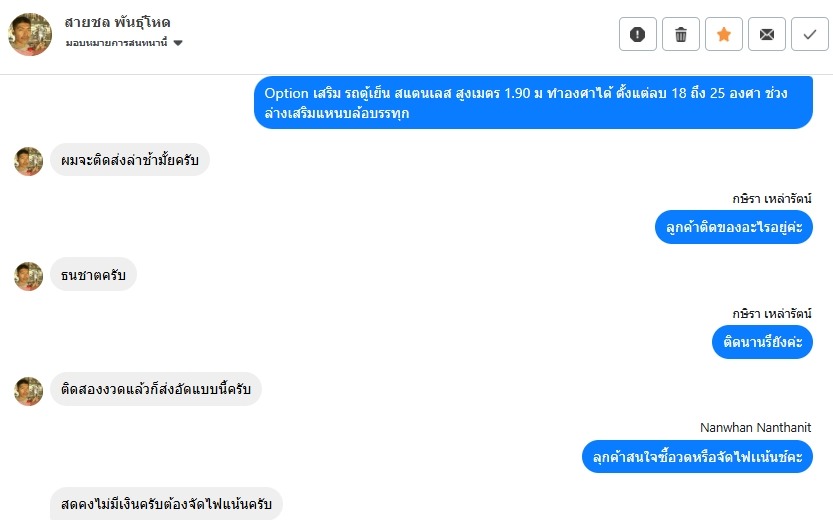This screenshot has height=520, width=833.
Task: Click the customer name สายชล พันธุ์โหด
Action: click(117, 22)
